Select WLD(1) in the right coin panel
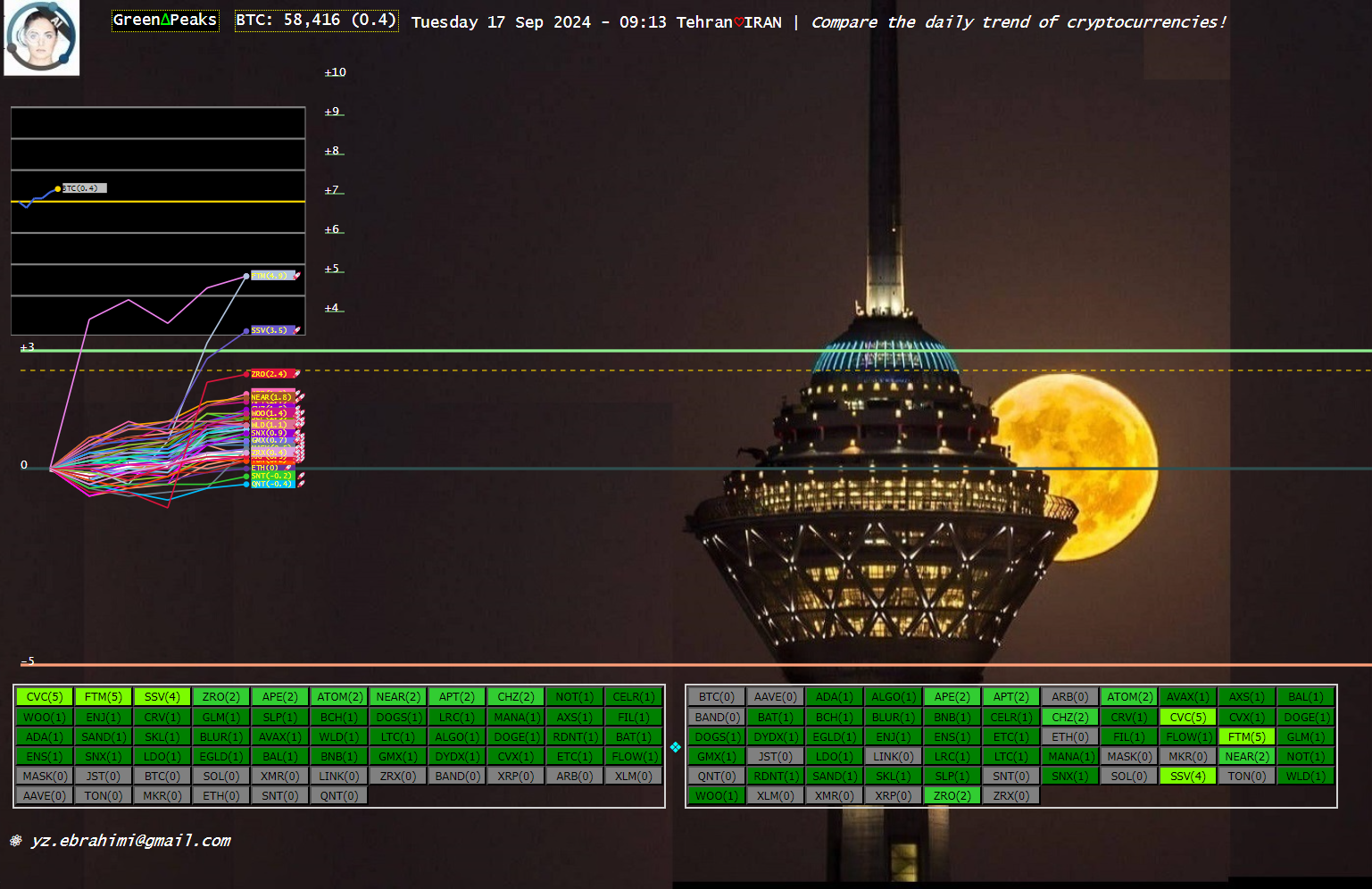 (1306, 776)
